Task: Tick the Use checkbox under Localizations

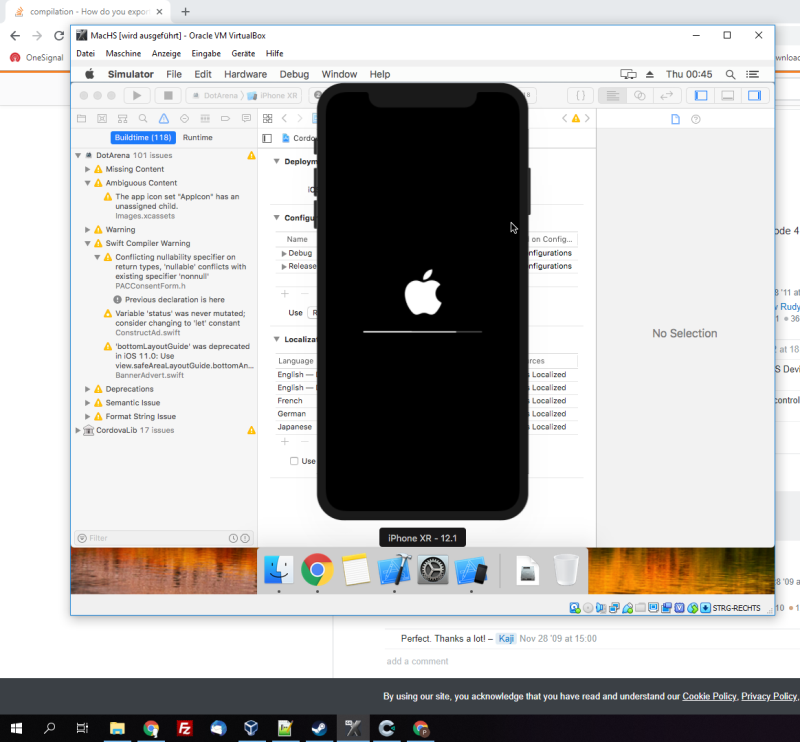Action: (x=294, y=461)
